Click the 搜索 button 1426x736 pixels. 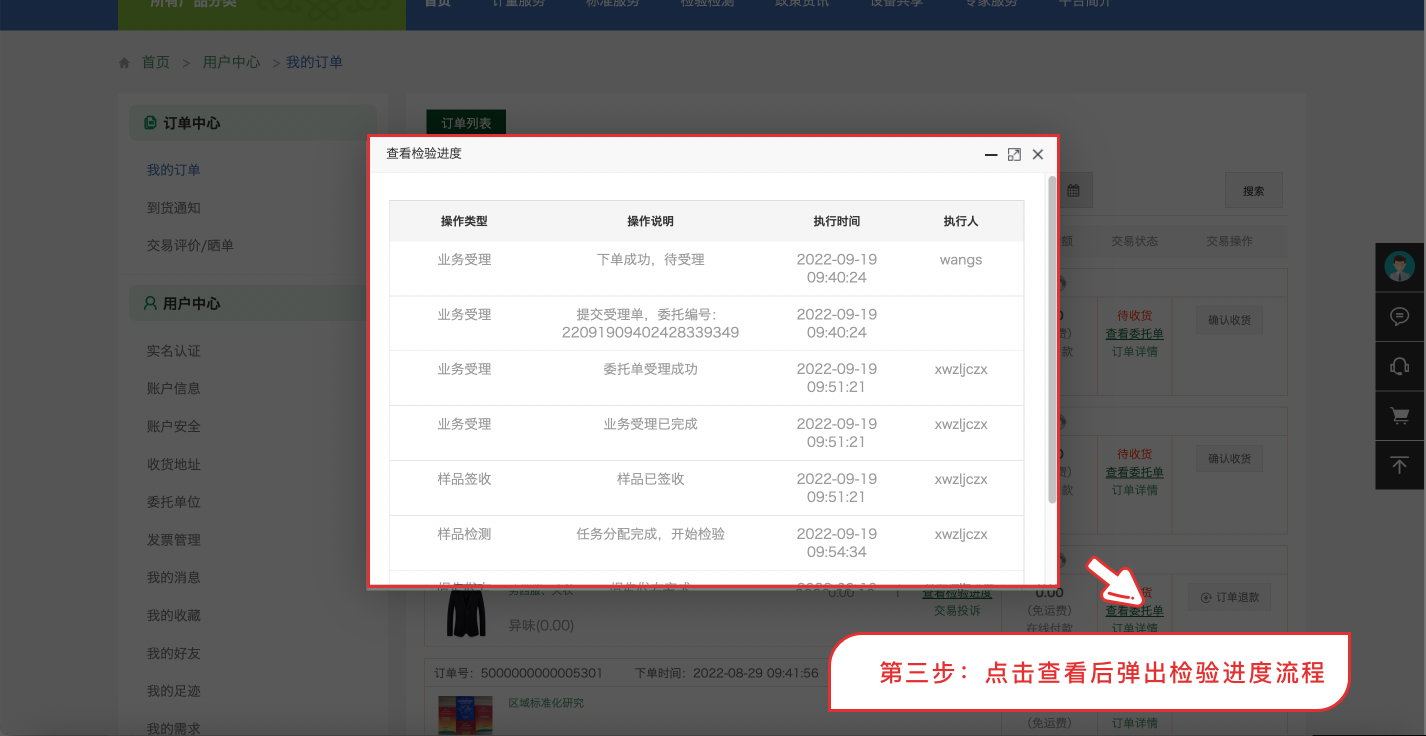pos(1254,191)
